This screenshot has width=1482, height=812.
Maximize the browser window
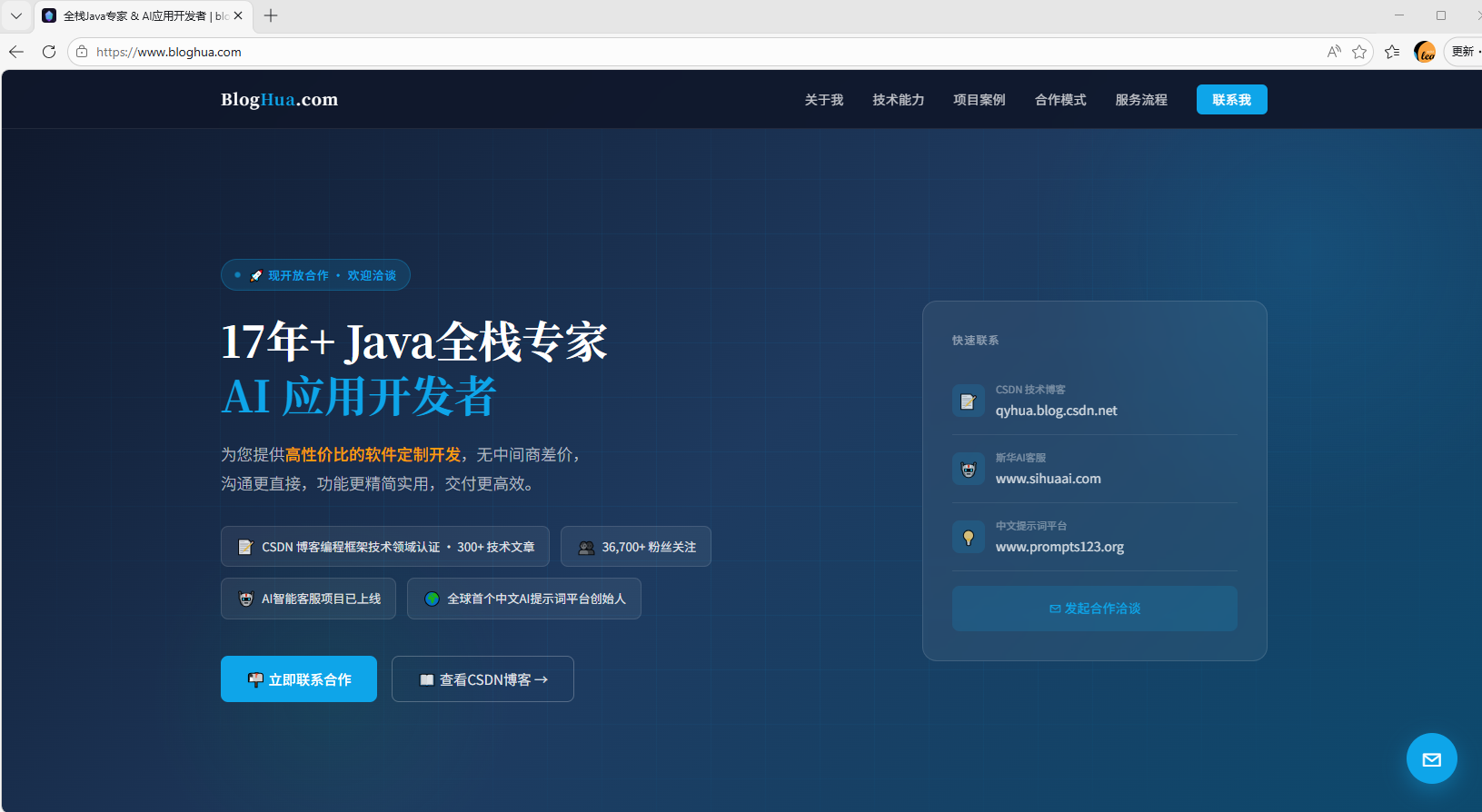pos(1441,15)
